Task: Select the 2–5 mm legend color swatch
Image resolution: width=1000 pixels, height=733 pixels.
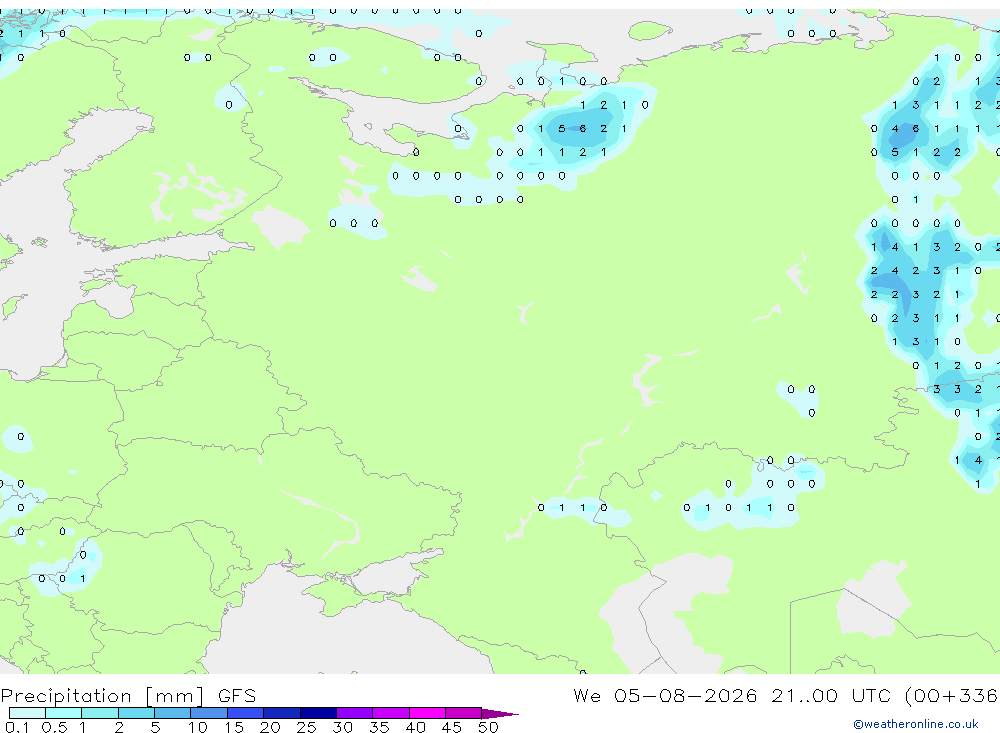Action: [x=136, y=713]
